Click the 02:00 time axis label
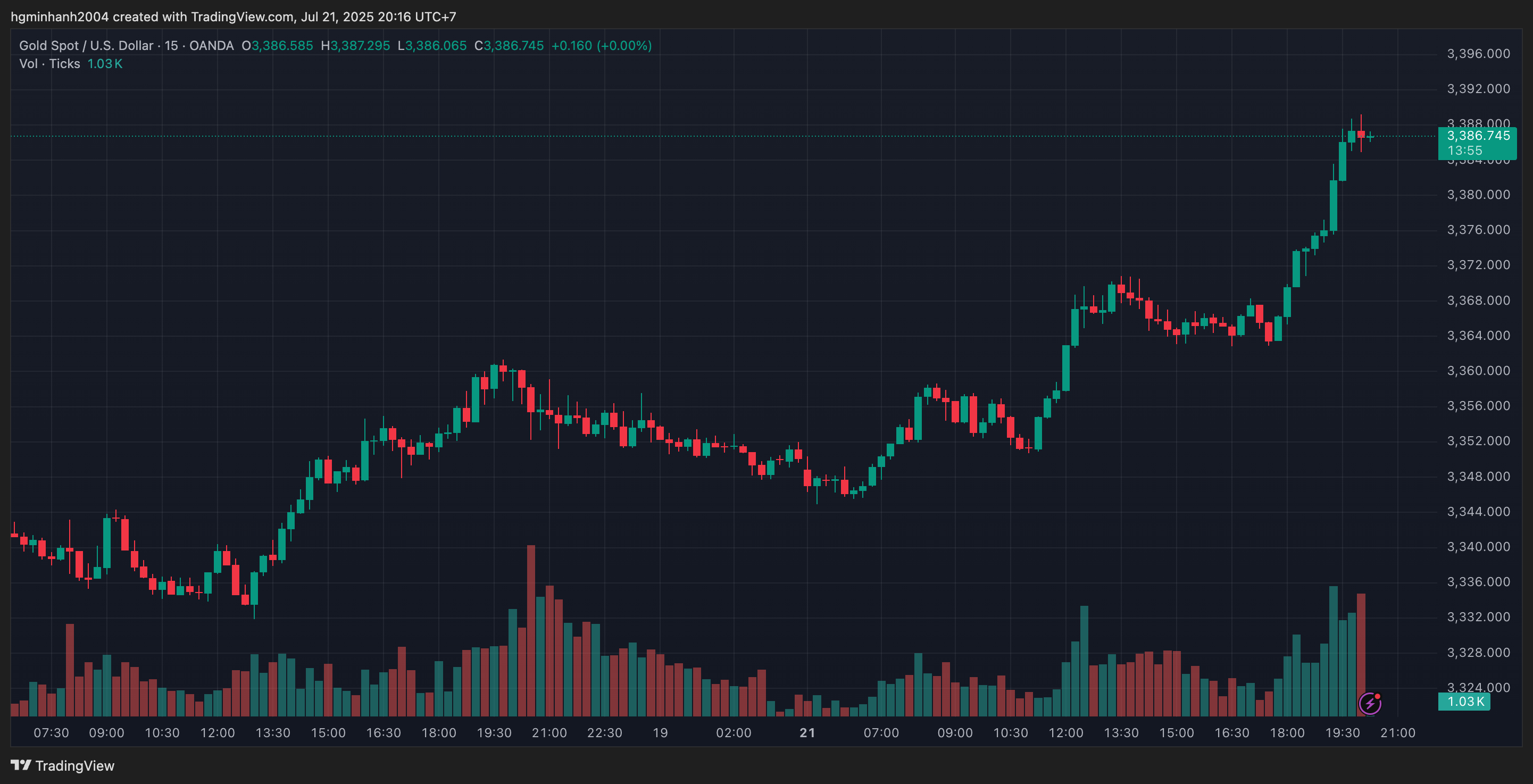The image size is (1533, 784). (734, 733)
